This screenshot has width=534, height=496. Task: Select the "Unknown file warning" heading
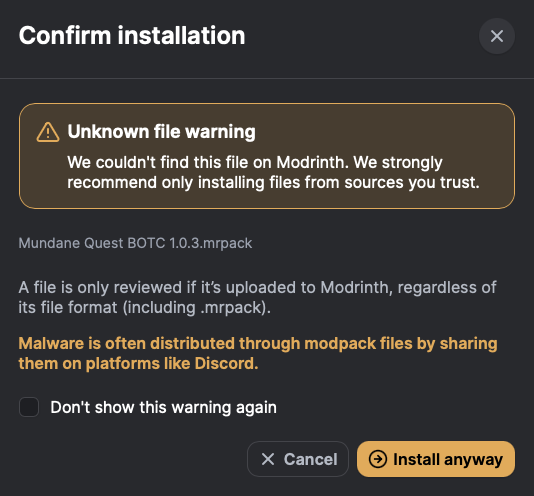click(161, 131)
